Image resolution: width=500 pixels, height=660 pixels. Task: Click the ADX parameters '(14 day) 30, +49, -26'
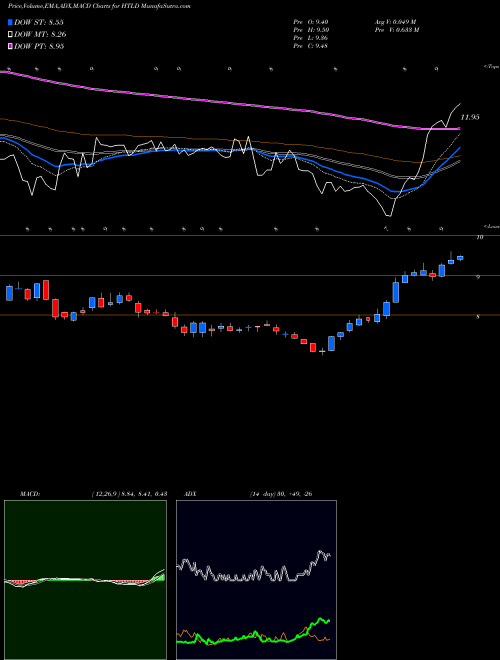(x=281, y=494)
